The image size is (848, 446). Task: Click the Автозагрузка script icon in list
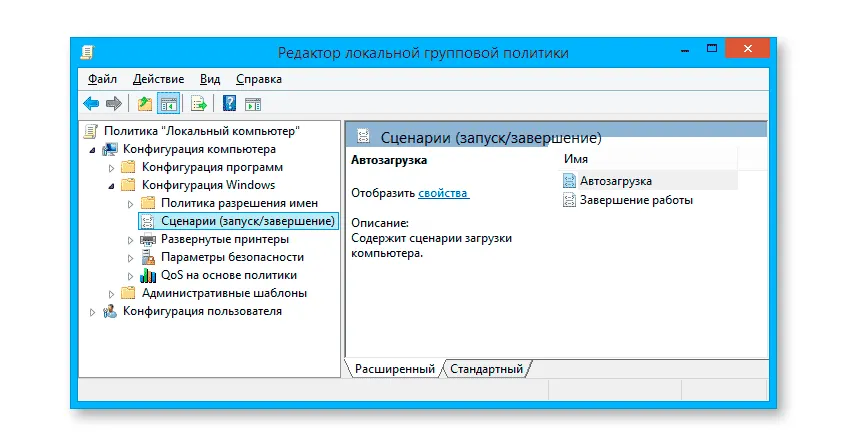coord(569,181)
